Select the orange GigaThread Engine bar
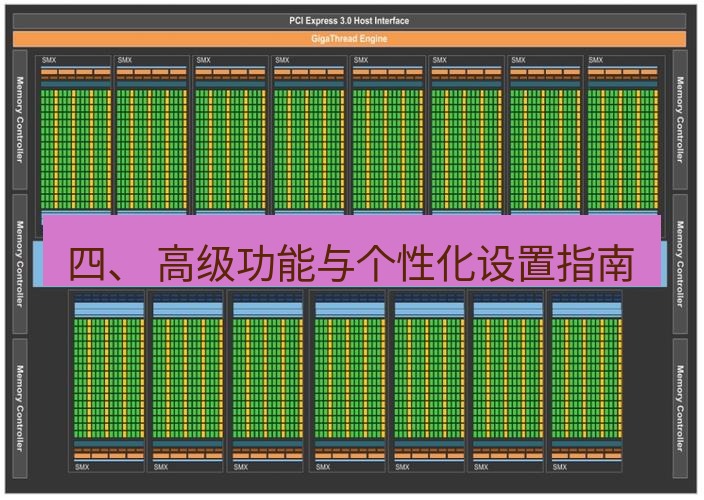The image size is (704, 500). 349,39
